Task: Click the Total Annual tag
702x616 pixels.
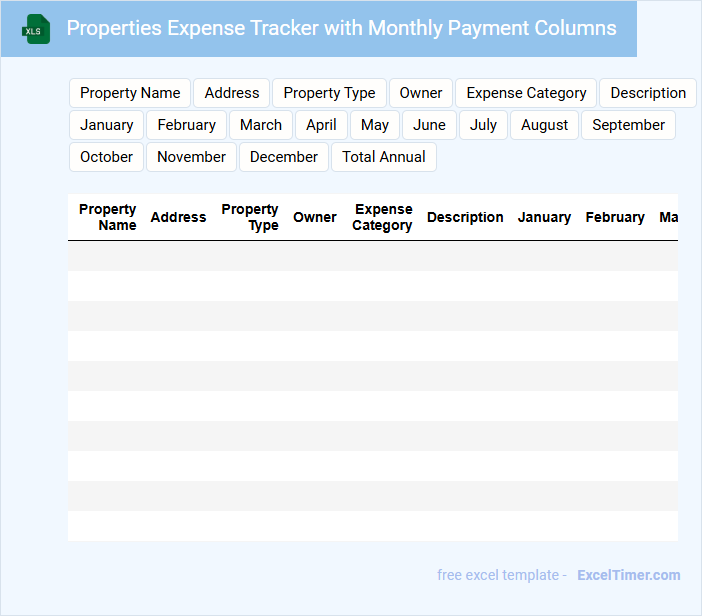Action: pyautogui.click(x=384, y=157)
